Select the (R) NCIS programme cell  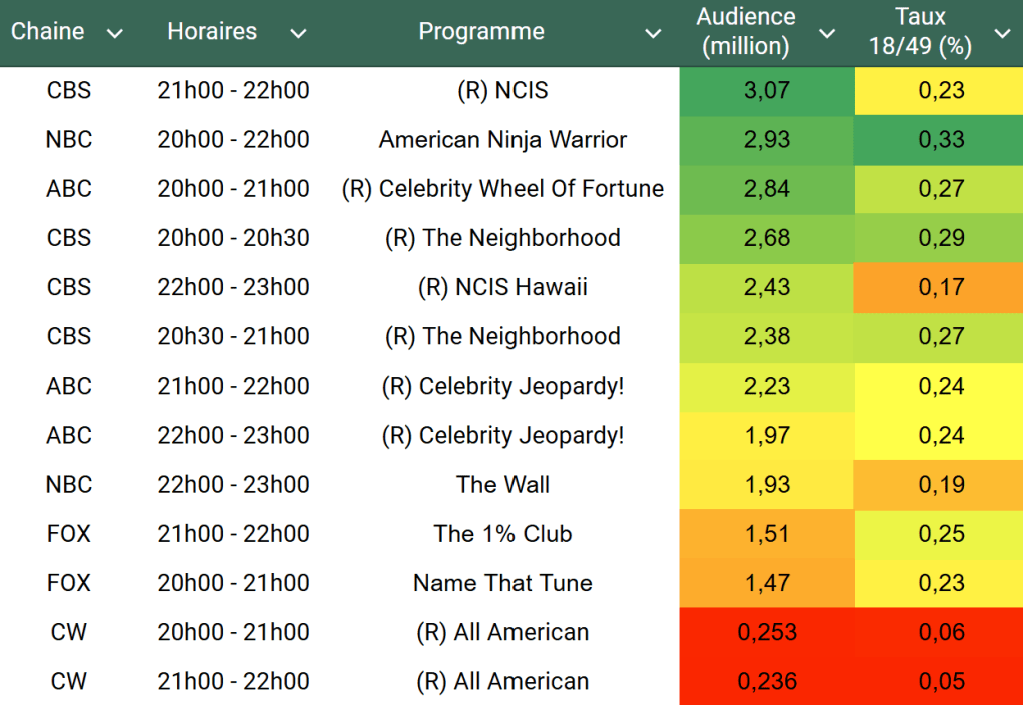[x=502, y=91]
